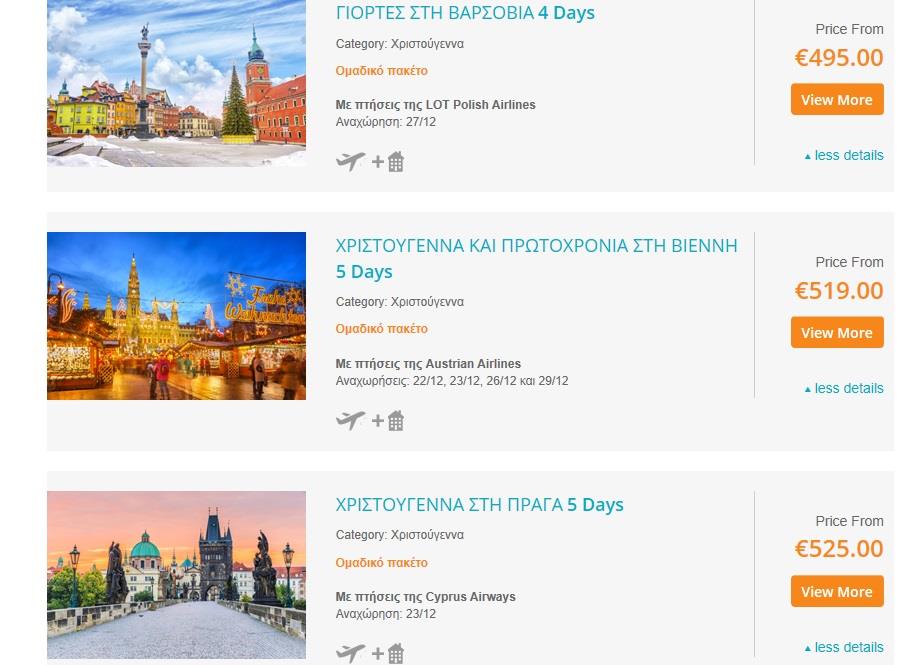Collapse details for the €495.00 Warsaw package
This screenshot has height=665, width=904.
click(844, 155)
